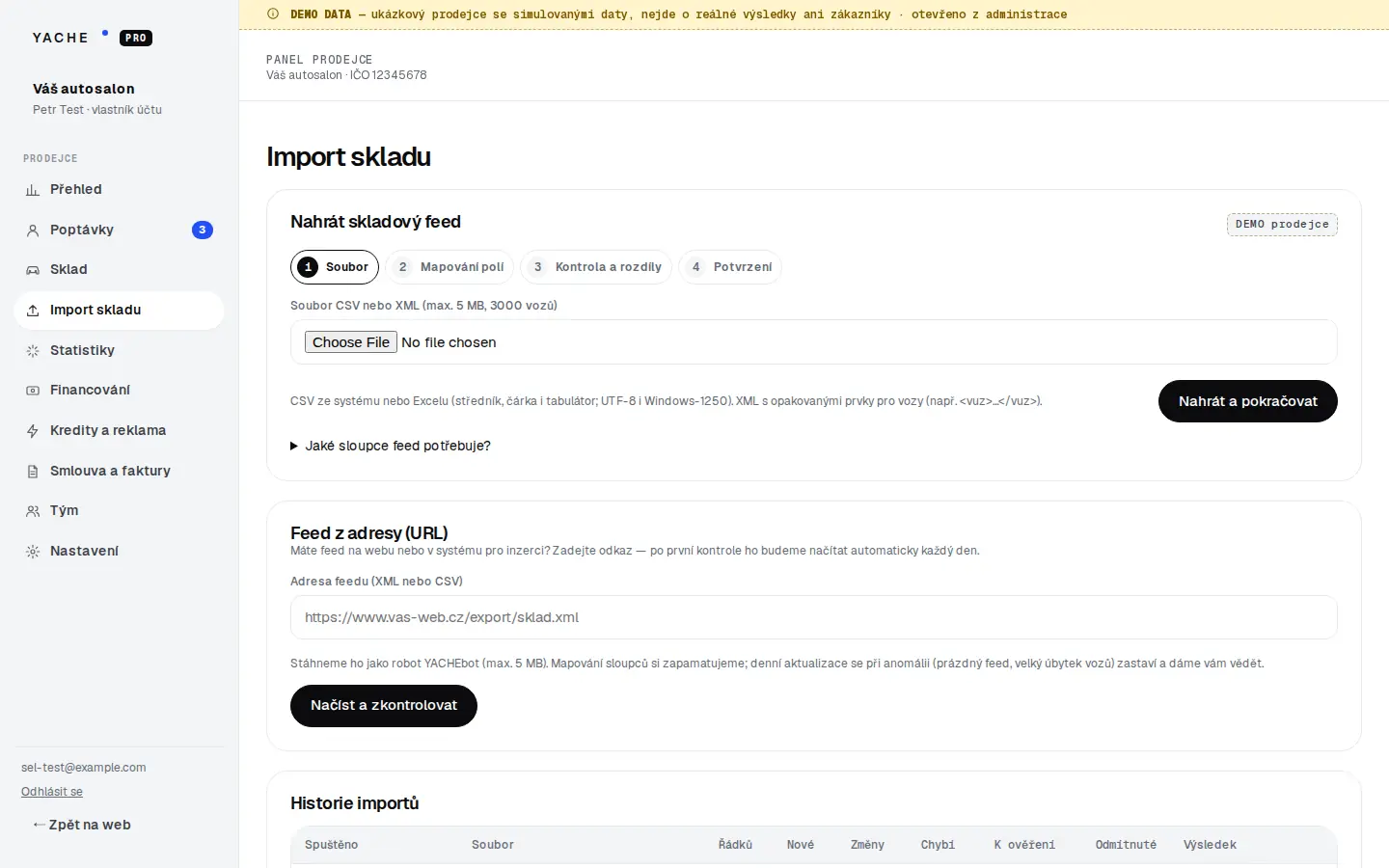Select step 2 Mapování polí
1389x868 pixels.
pyautogui.click(x=449, y=267)
